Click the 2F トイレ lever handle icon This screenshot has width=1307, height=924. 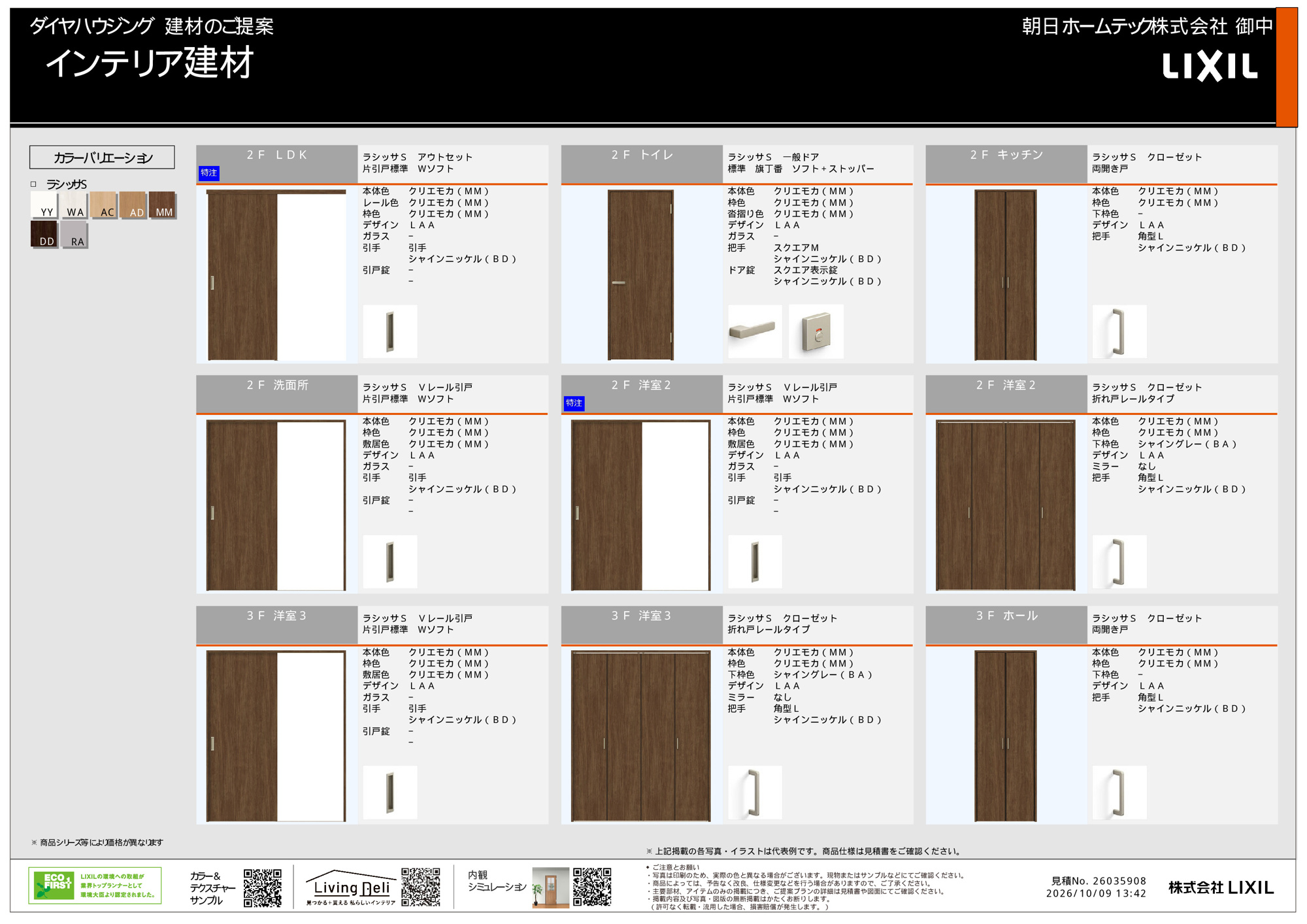click(x=755, y=331)
